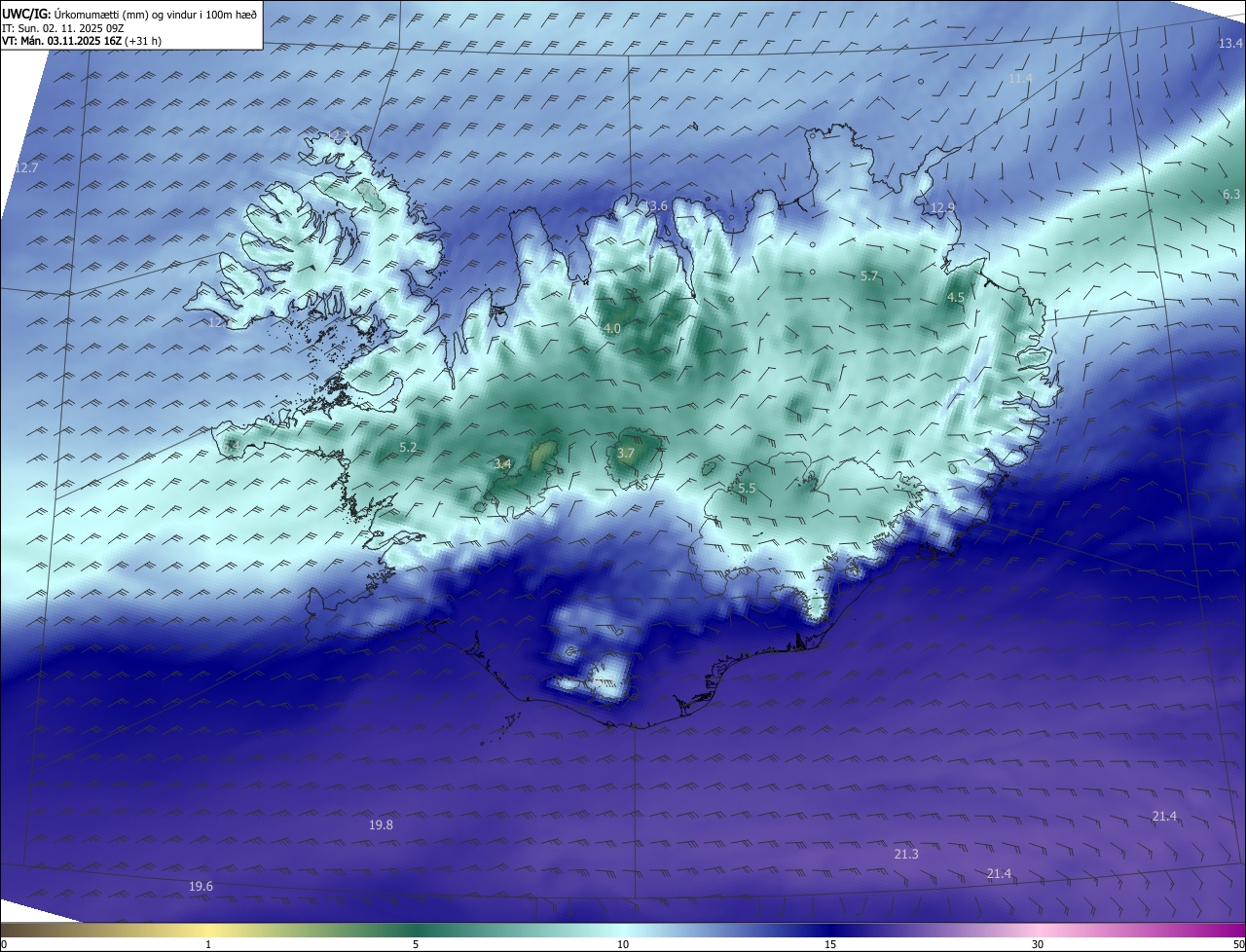Screen dimensions: 1246x952
Task: Click the 6.3 value label
Action: point(1231,195)
